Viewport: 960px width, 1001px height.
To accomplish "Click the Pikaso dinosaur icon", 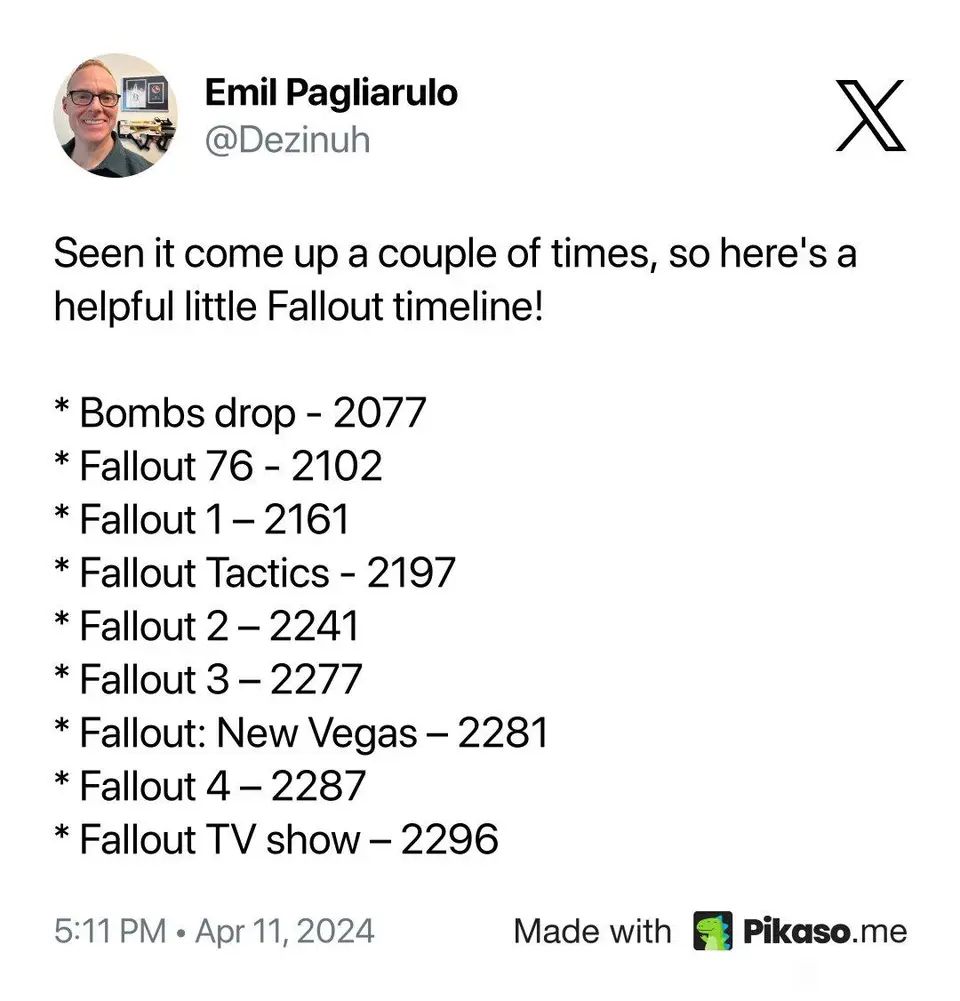I will tap(713, 931).
